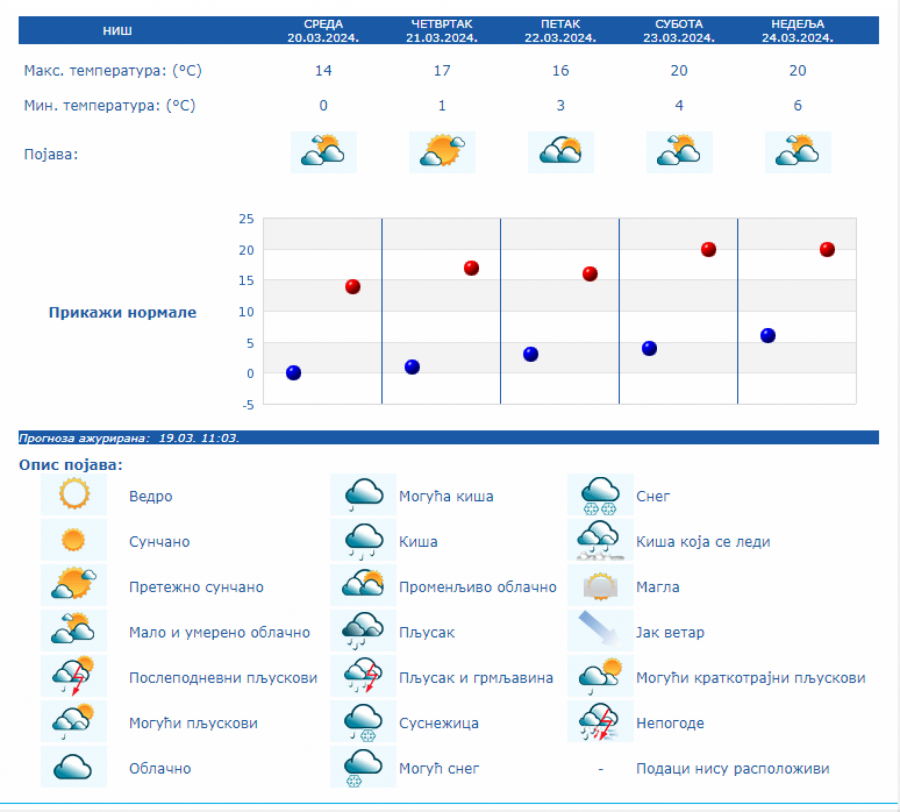900x812 pixels.
Task: Click the Sunday forecast weather icon
Action: point(797,152)
